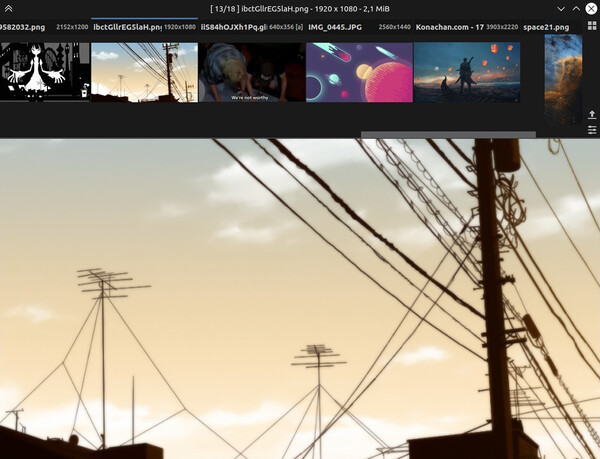The image size is (600, 459).
Task: Click the space21.png filename label
Action: (546, 28)
